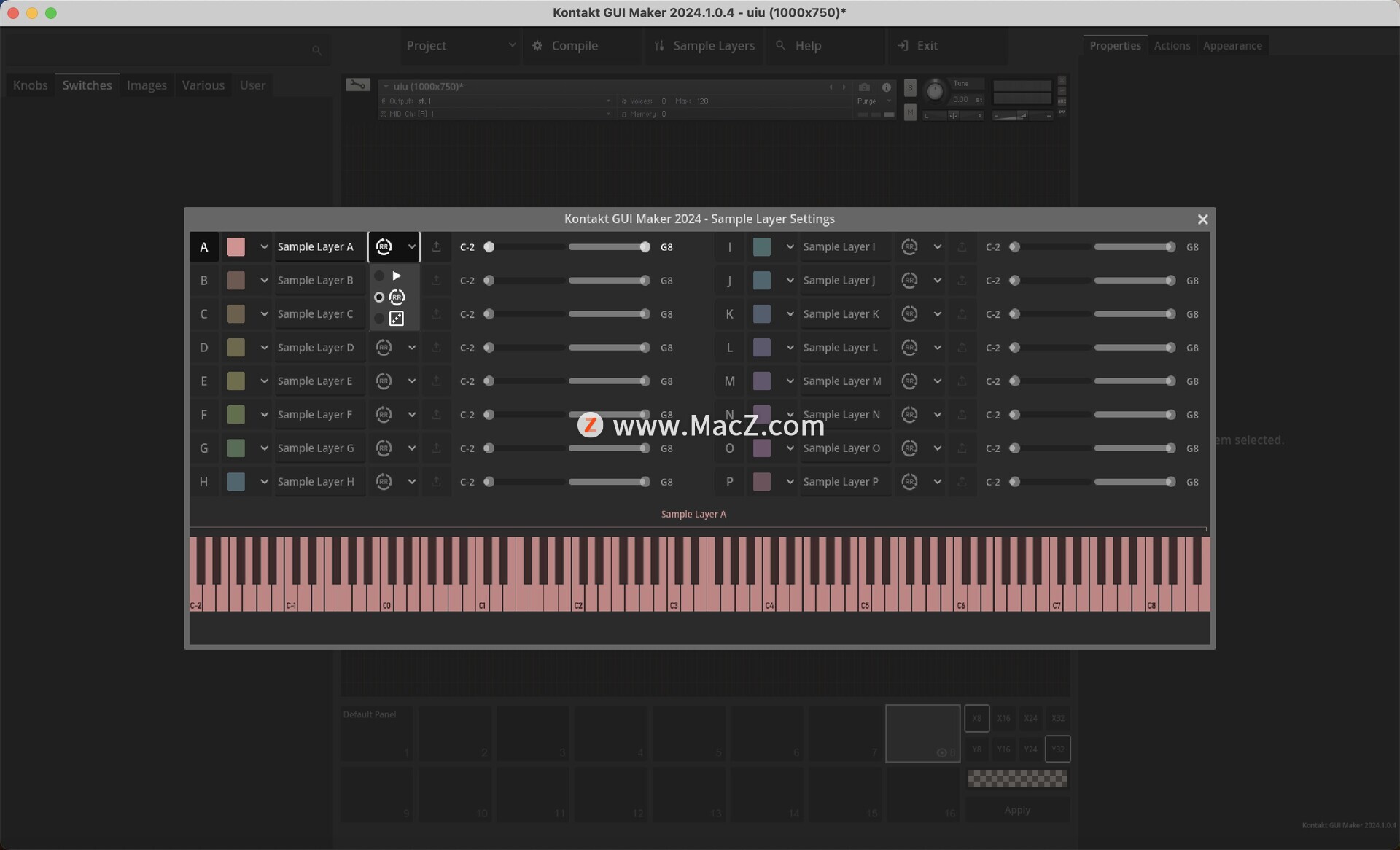
Task: Click the Compile button
Action: tap(574, 46)
